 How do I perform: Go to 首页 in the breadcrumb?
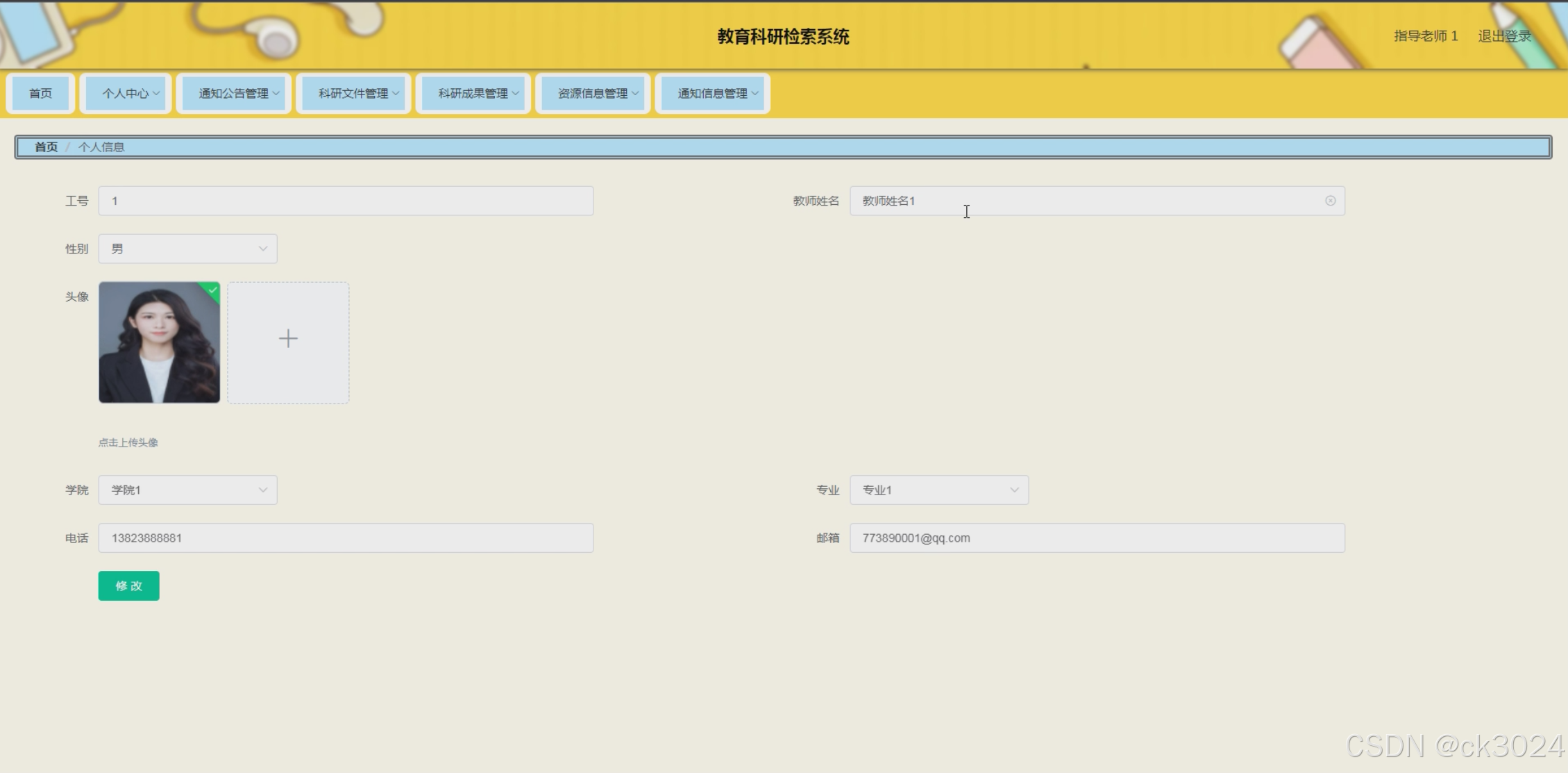pyautogui.click(x=46, y=147)
